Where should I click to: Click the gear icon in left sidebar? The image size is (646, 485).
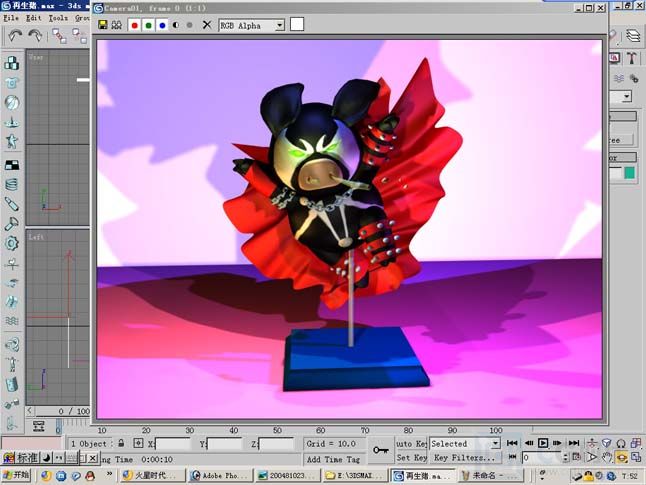12,244
